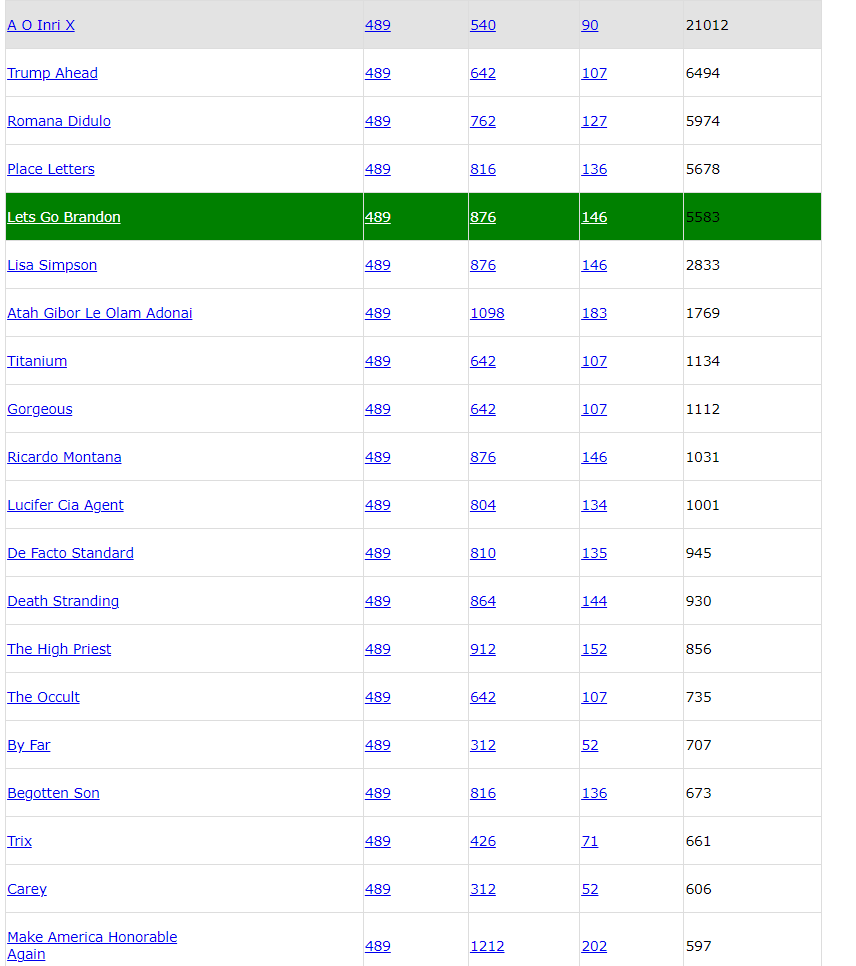This screenshot has width=856, height=966.
Task: Click the 'Lucifer Cia Agent' link
Action: coord(65,506)
